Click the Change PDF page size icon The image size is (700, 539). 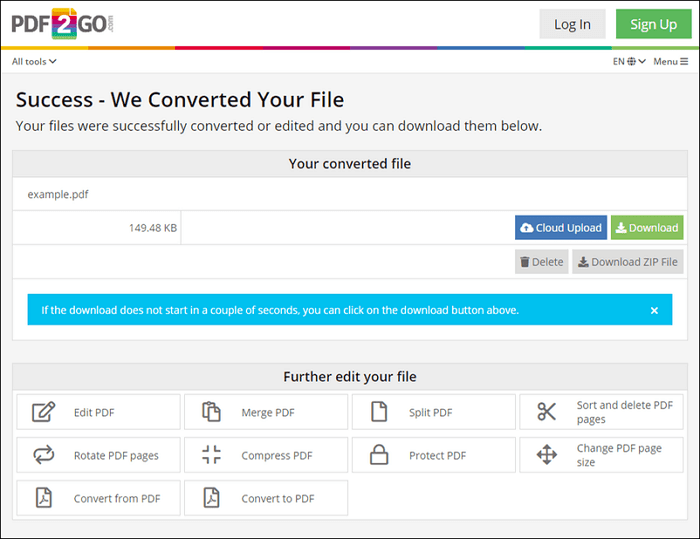click(546, 455)
